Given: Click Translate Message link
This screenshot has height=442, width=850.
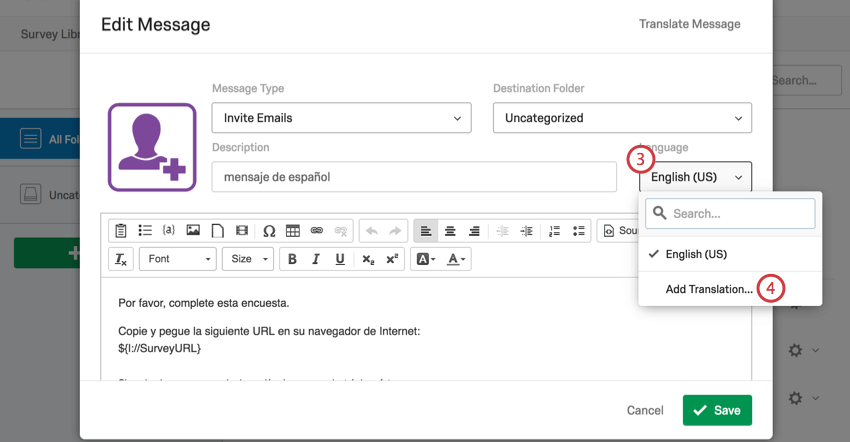Looking at the screenshot, I should pyautogui.click(x=690, y=24).
